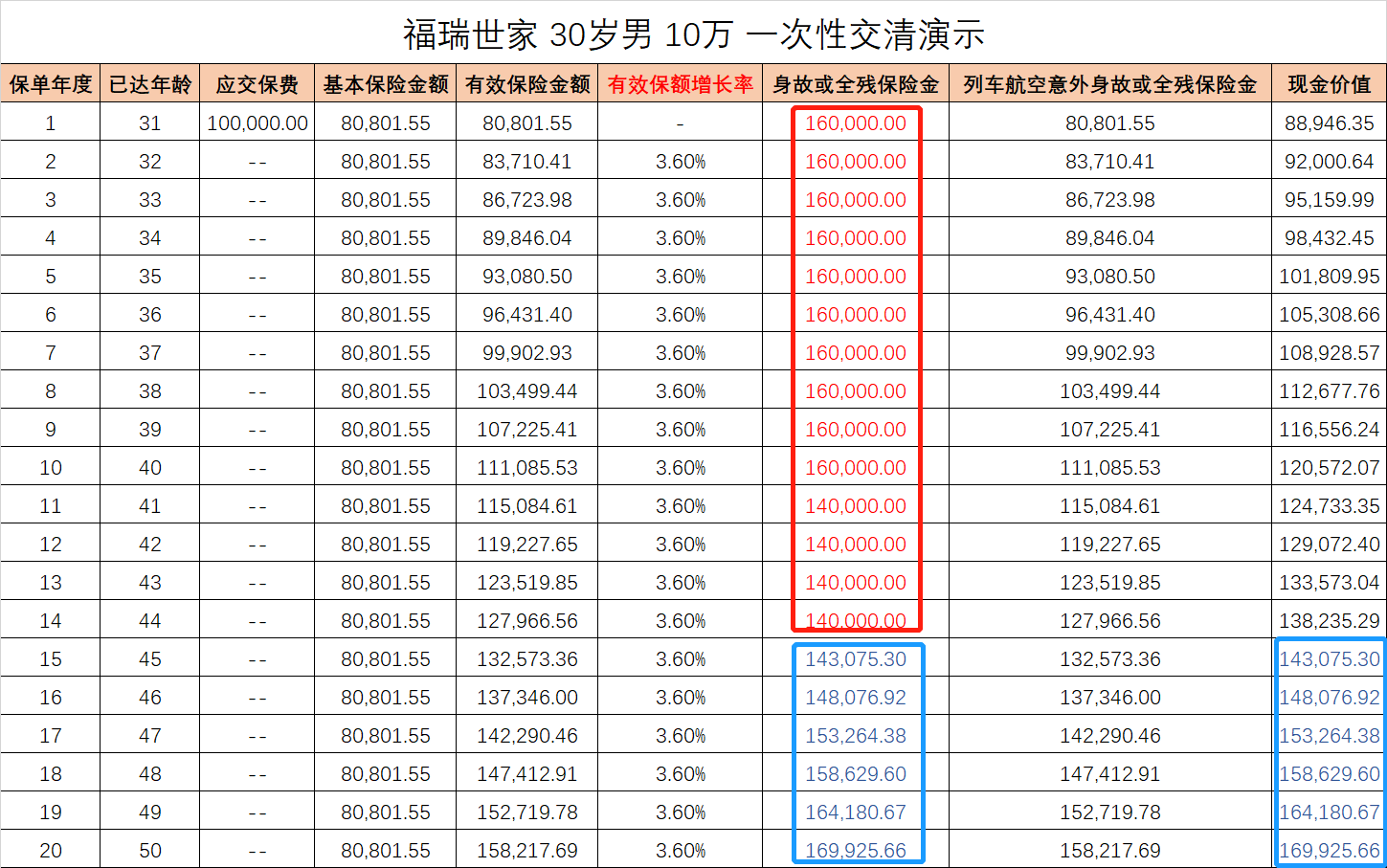Click 140,000.00 death benefit at age 44
Screen dimensions: 1387x868
point(856,621)
